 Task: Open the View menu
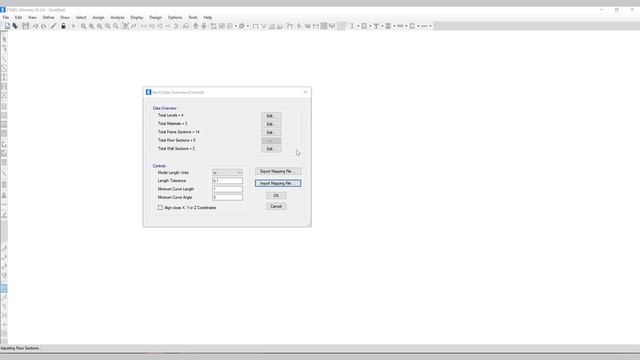tap(32, 18)
